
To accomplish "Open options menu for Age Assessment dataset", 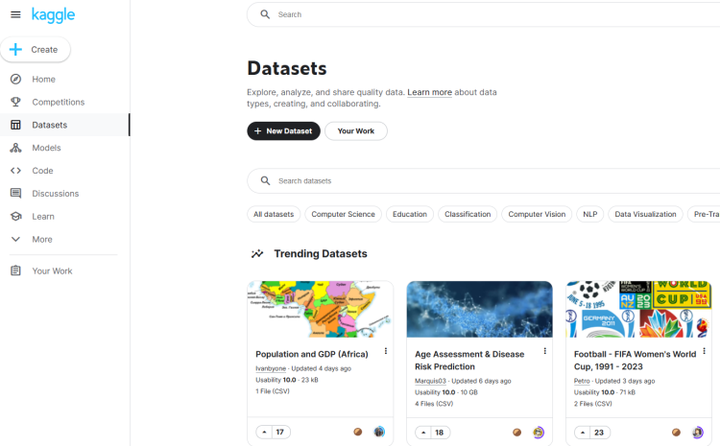I will point(545,352).
